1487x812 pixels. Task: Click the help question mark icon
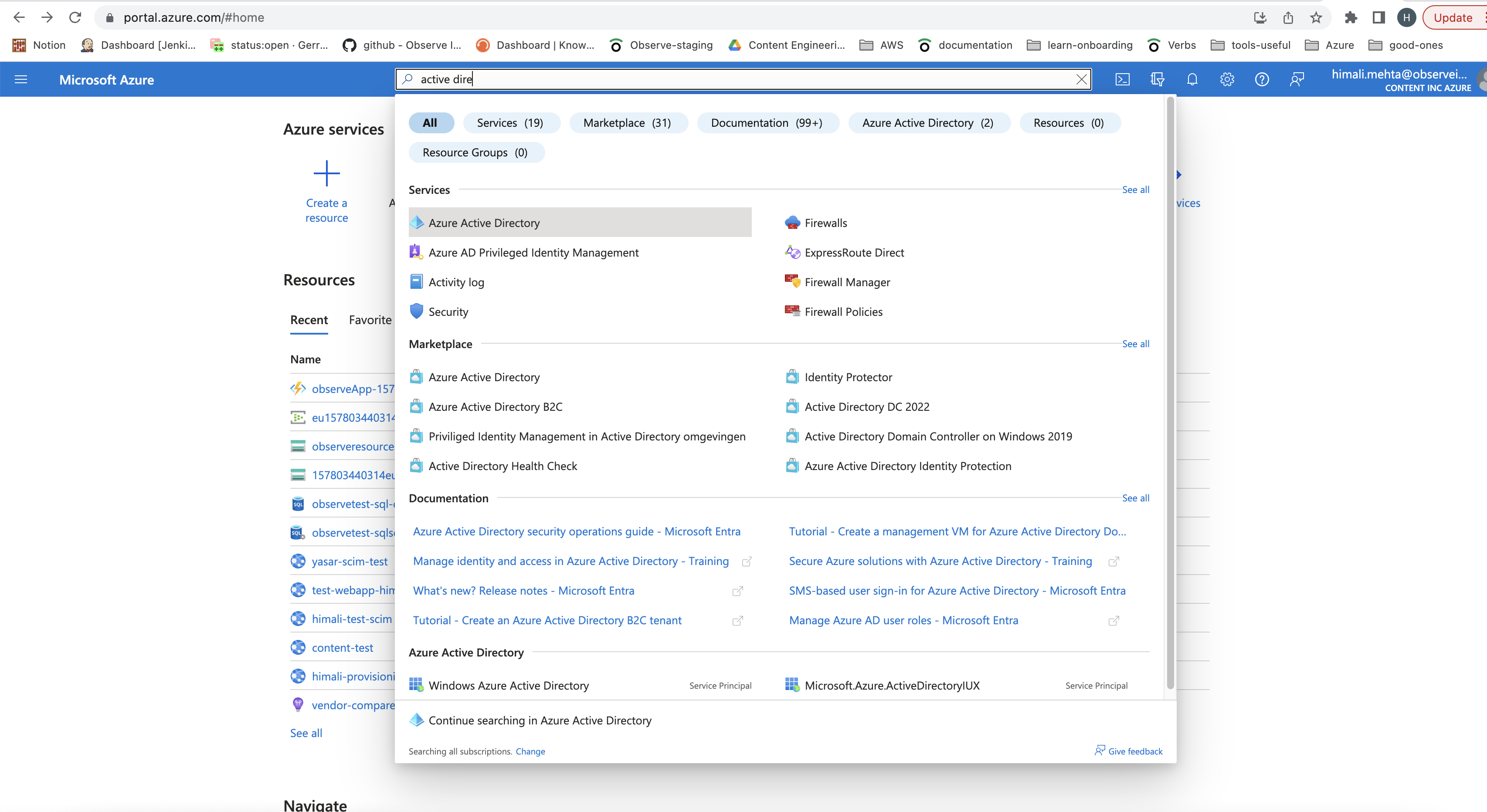point(1262,80)
